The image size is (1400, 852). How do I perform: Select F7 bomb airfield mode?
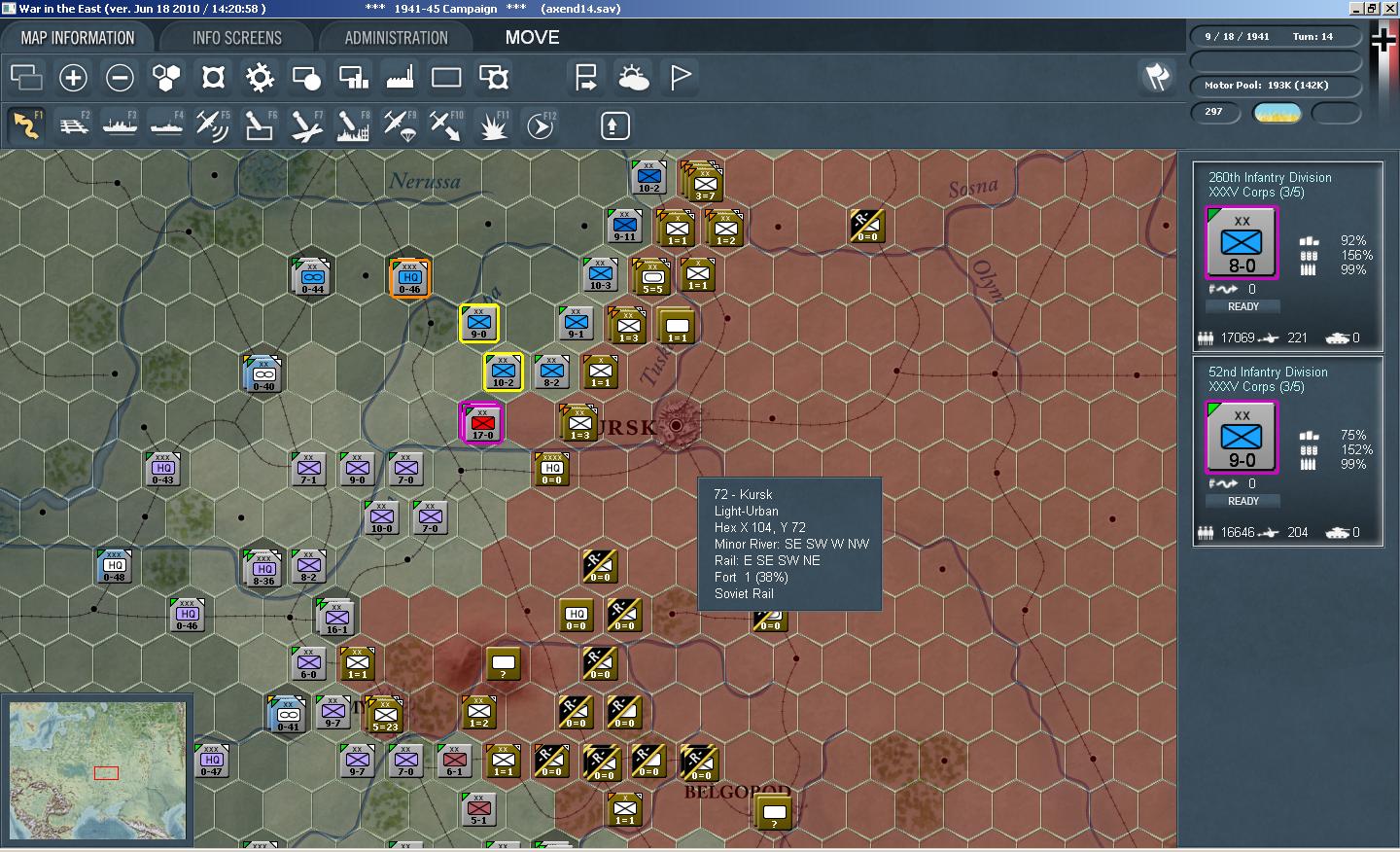click(x=306, y=125)
